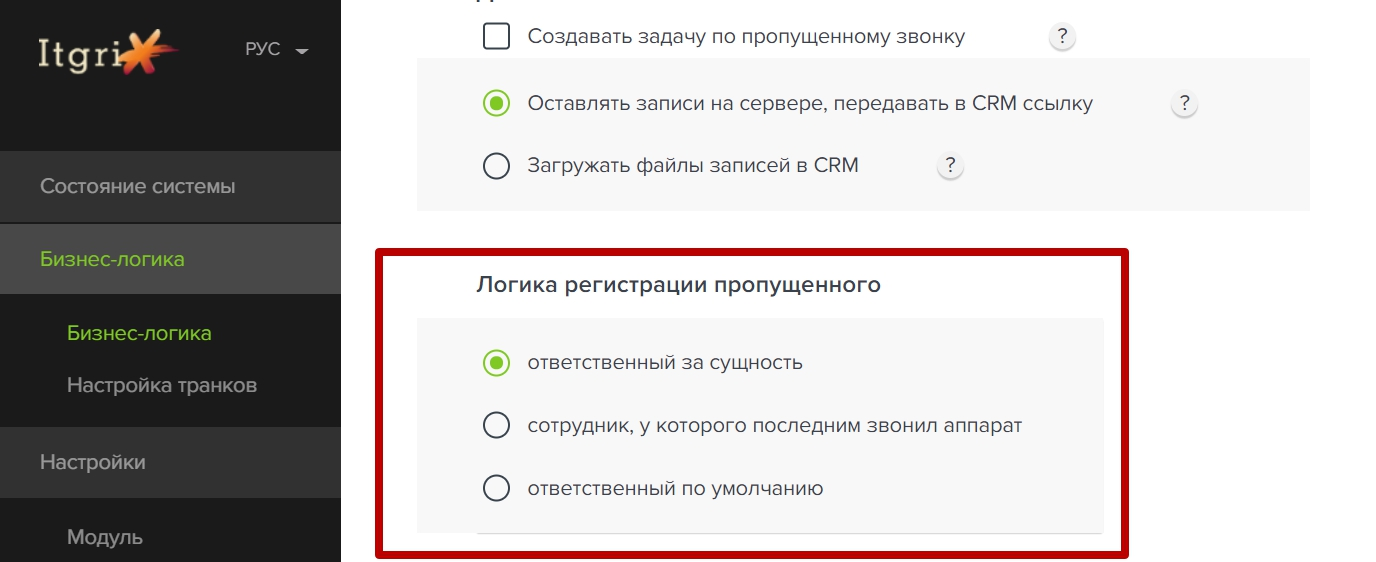Open help tooltip for missed call task option
This screenshot has height=562, width=1376.
coord(1062,38)
